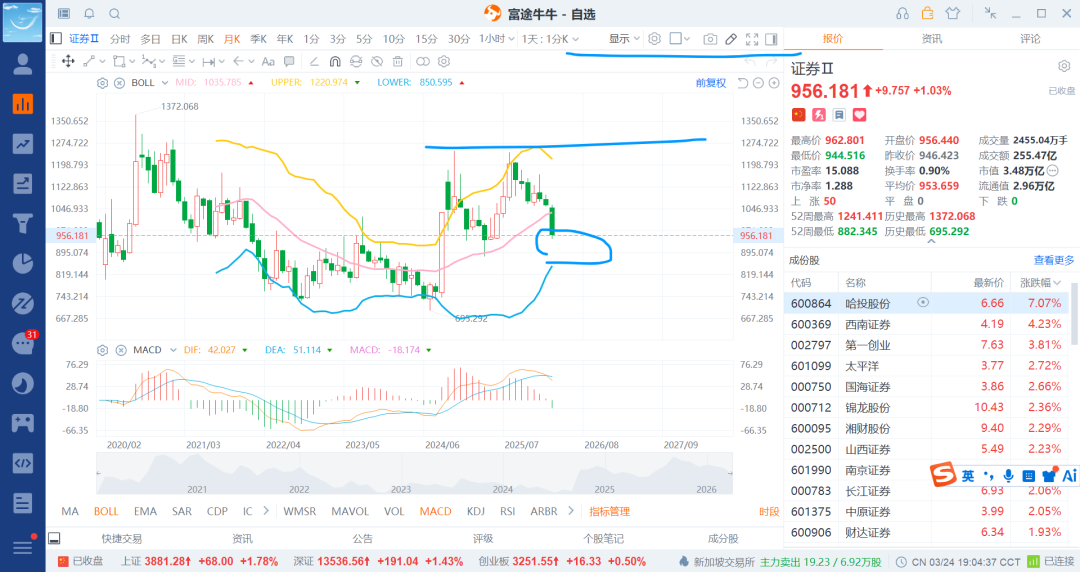Open the game controller icon in sidebar
1080x572 pixels.
coord(23,422)
